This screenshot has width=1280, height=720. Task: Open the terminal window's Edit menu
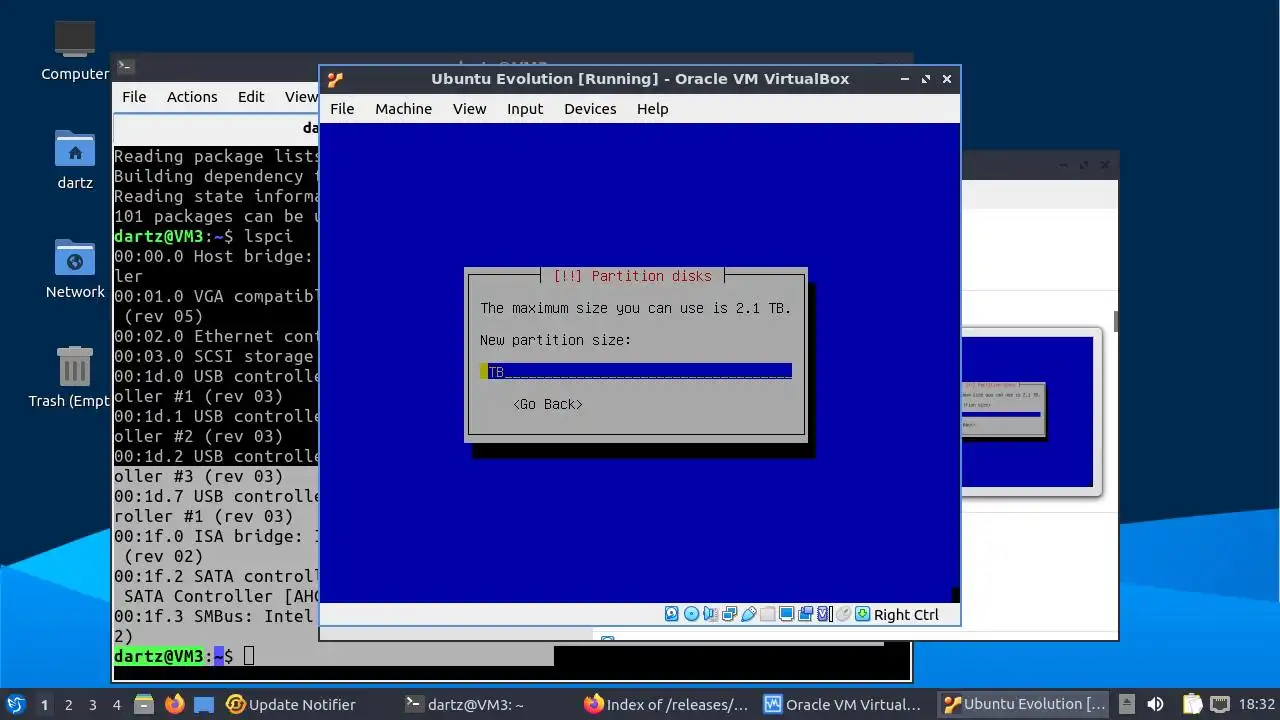point(251,97)
